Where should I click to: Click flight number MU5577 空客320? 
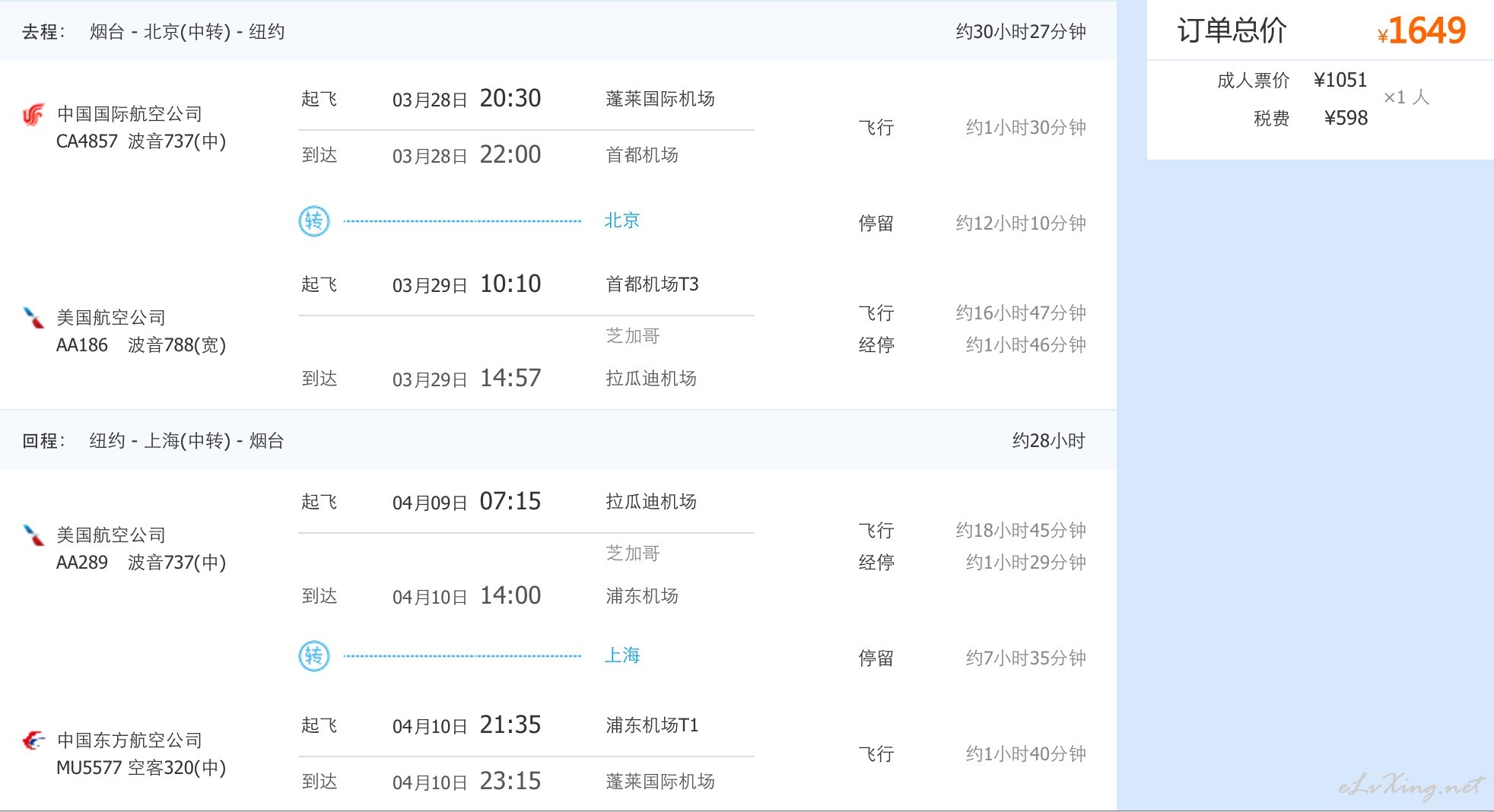[141, 768]
